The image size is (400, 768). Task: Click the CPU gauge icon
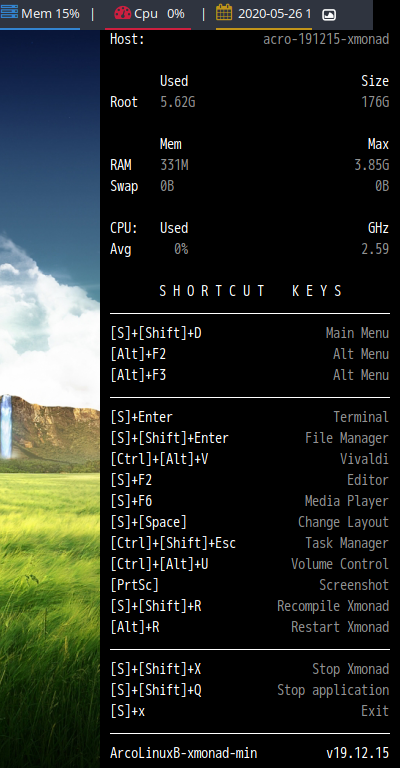click(x=123, y=13)
